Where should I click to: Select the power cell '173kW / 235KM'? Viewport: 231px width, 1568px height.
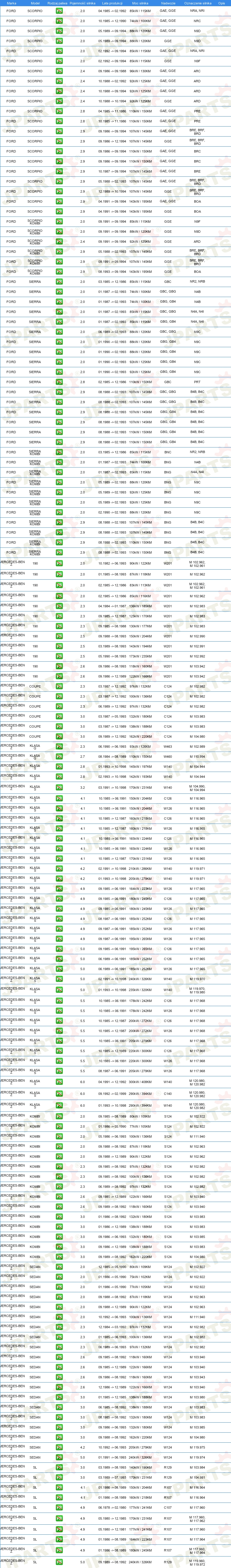140,656
